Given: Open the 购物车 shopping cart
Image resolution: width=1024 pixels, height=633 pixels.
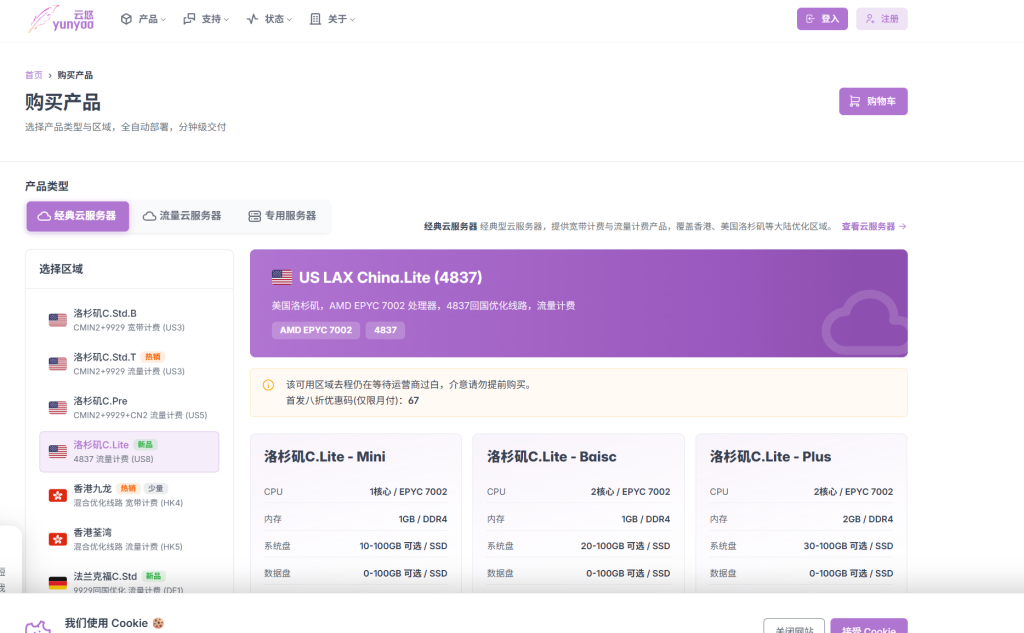Looking at the screenshot, I should [x=873, y=101].
